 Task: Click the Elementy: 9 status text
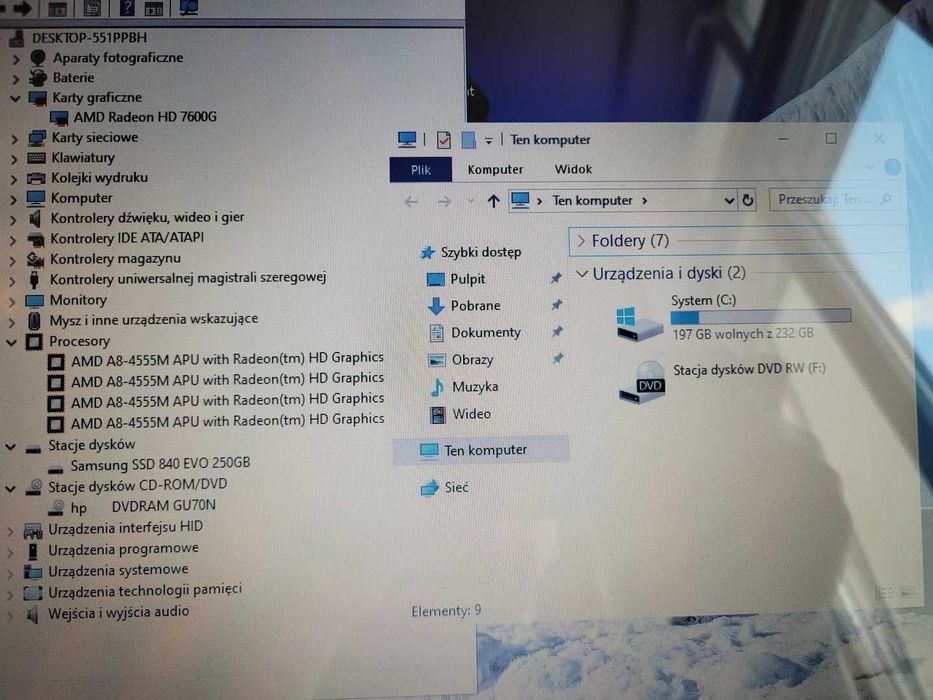(x=446, y=611)
